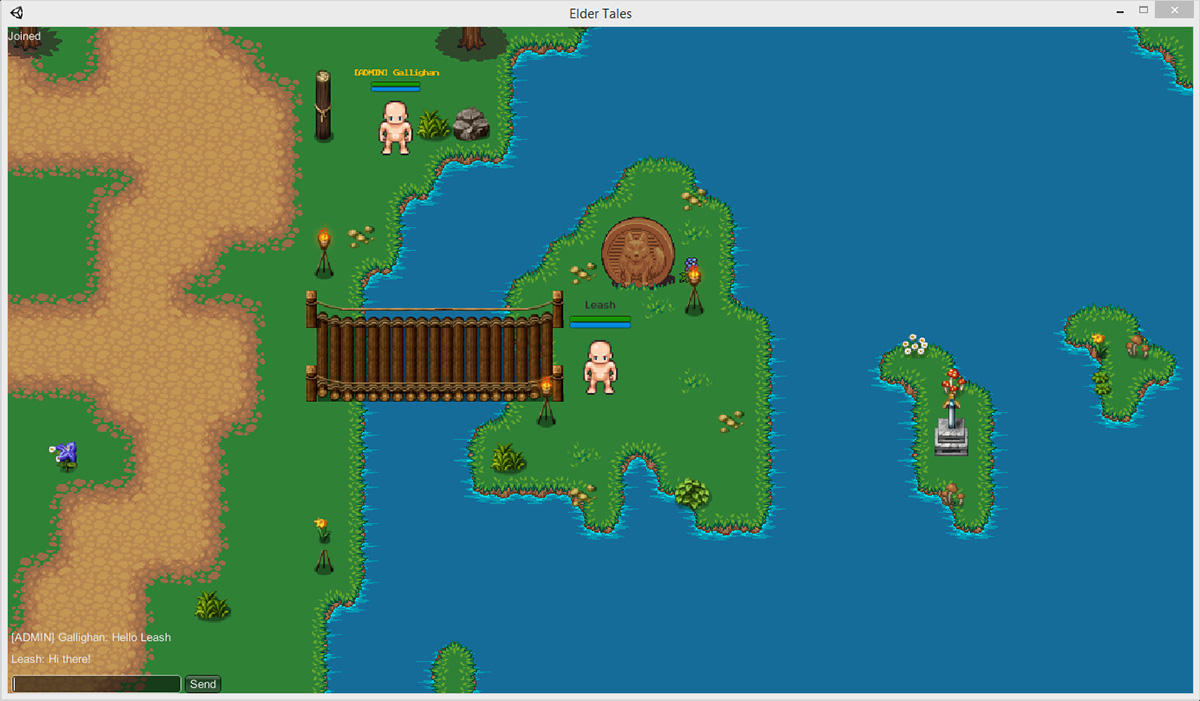Click the "Leash" name label above the player
This screenshot has height=701, width=1200.
click(600, 305)
